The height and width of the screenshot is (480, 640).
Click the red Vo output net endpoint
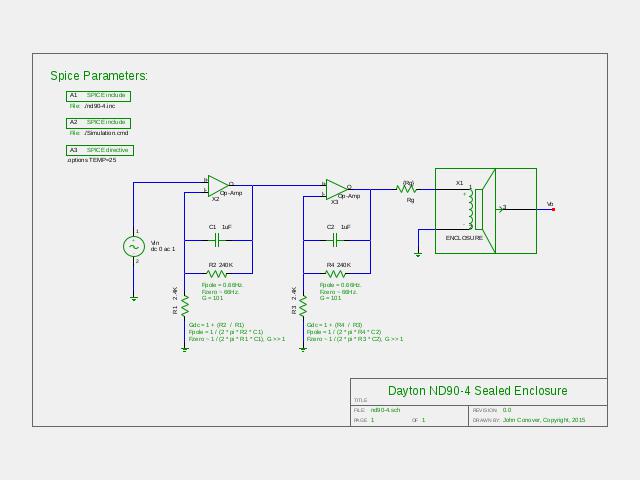pos(553,209)
